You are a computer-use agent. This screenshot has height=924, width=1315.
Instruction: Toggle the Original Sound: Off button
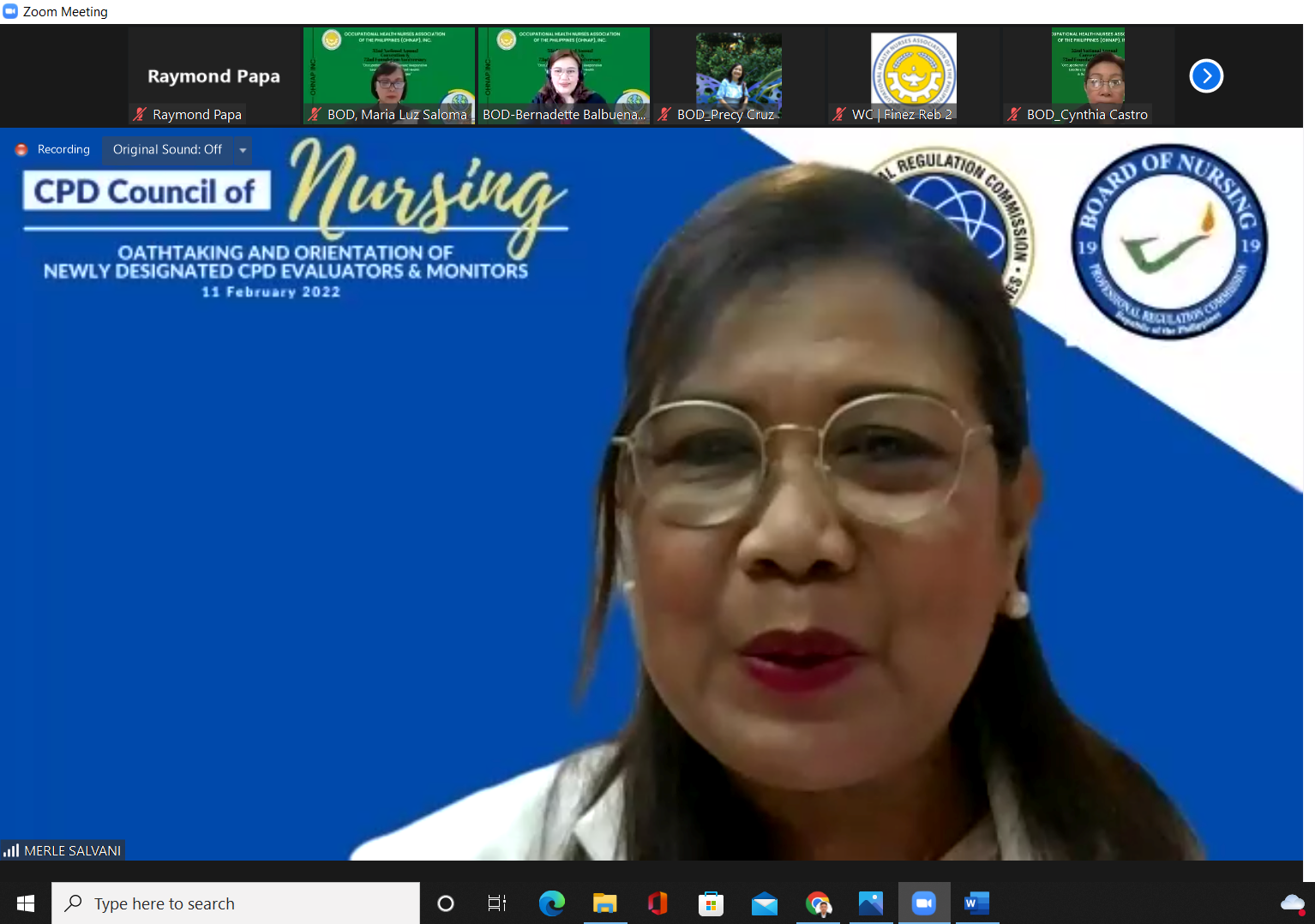pyautogui.click(x=168, y=149)
